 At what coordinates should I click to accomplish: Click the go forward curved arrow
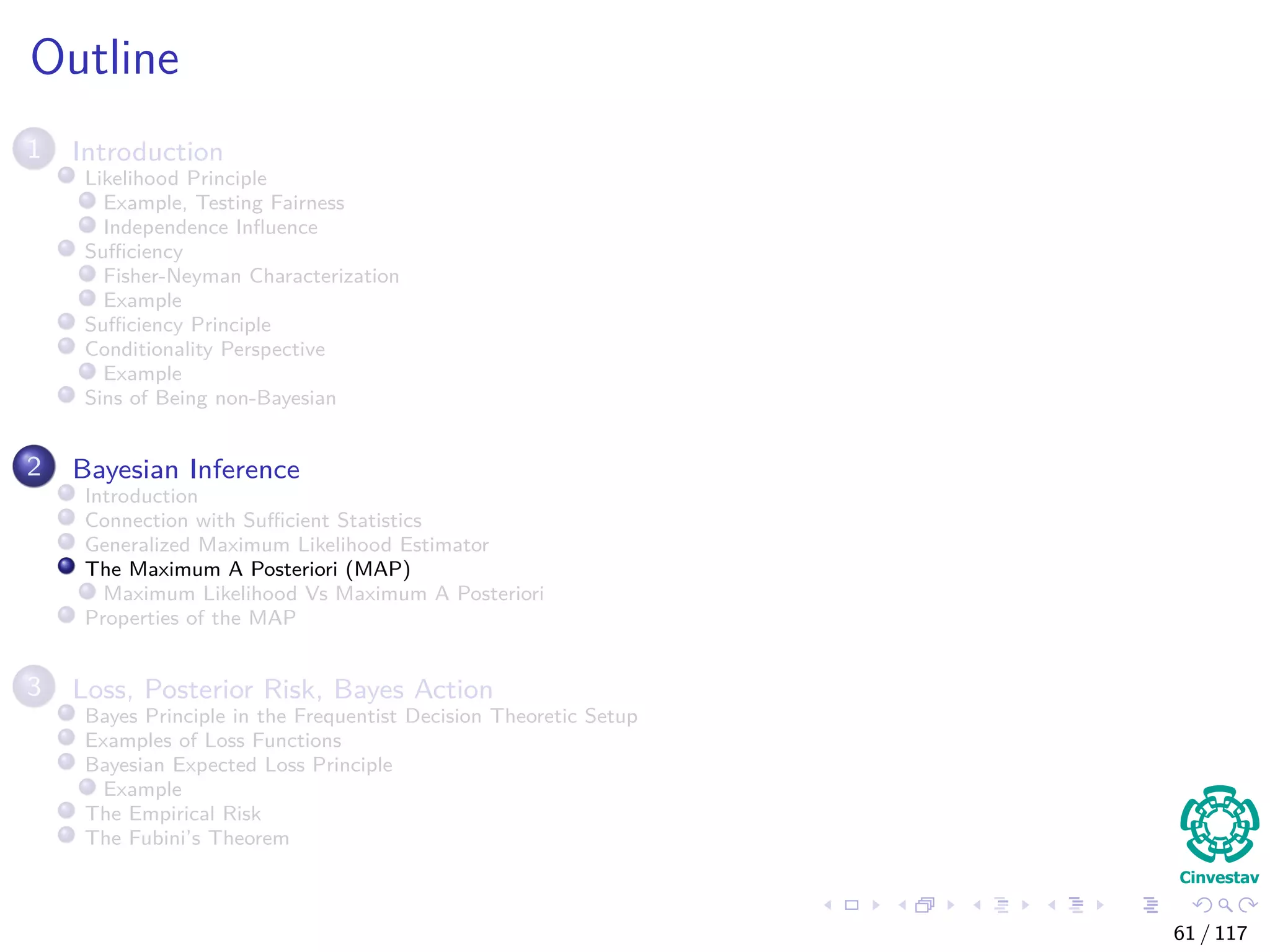click(1248, 905)
